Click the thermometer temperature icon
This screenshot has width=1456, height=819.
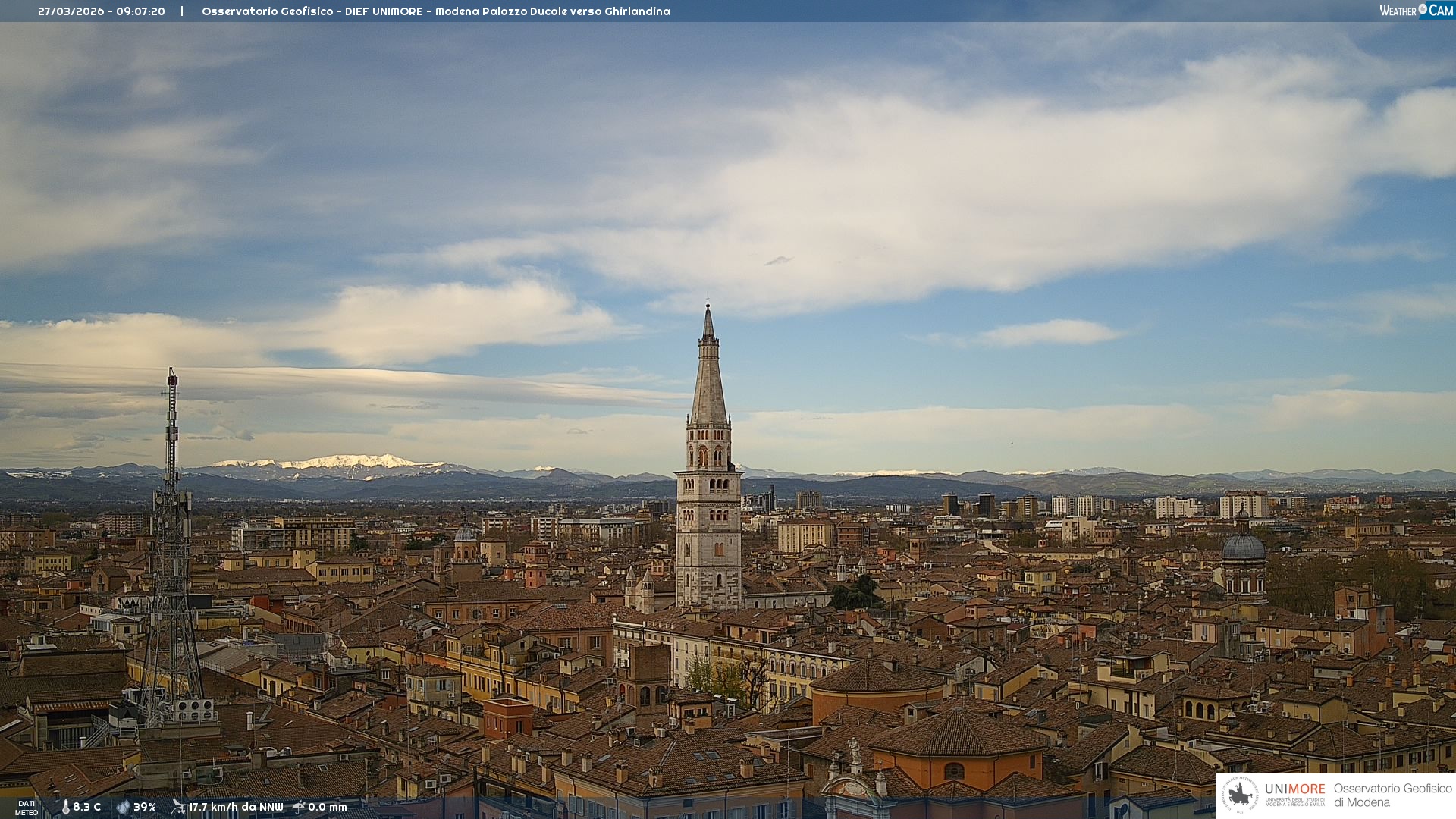66,807
